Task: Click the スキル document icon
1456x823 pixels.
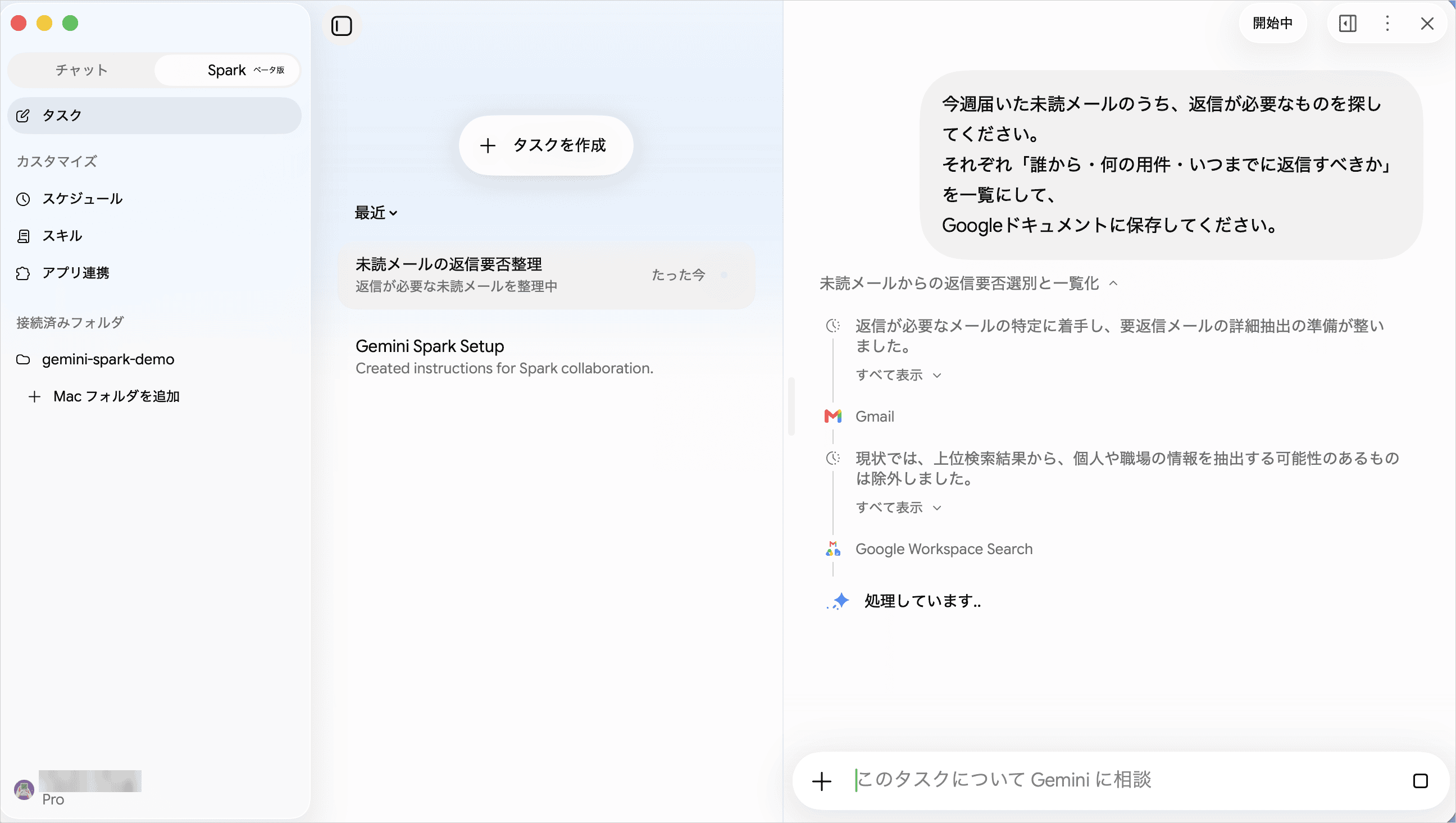Action: (x=23, y=236)
